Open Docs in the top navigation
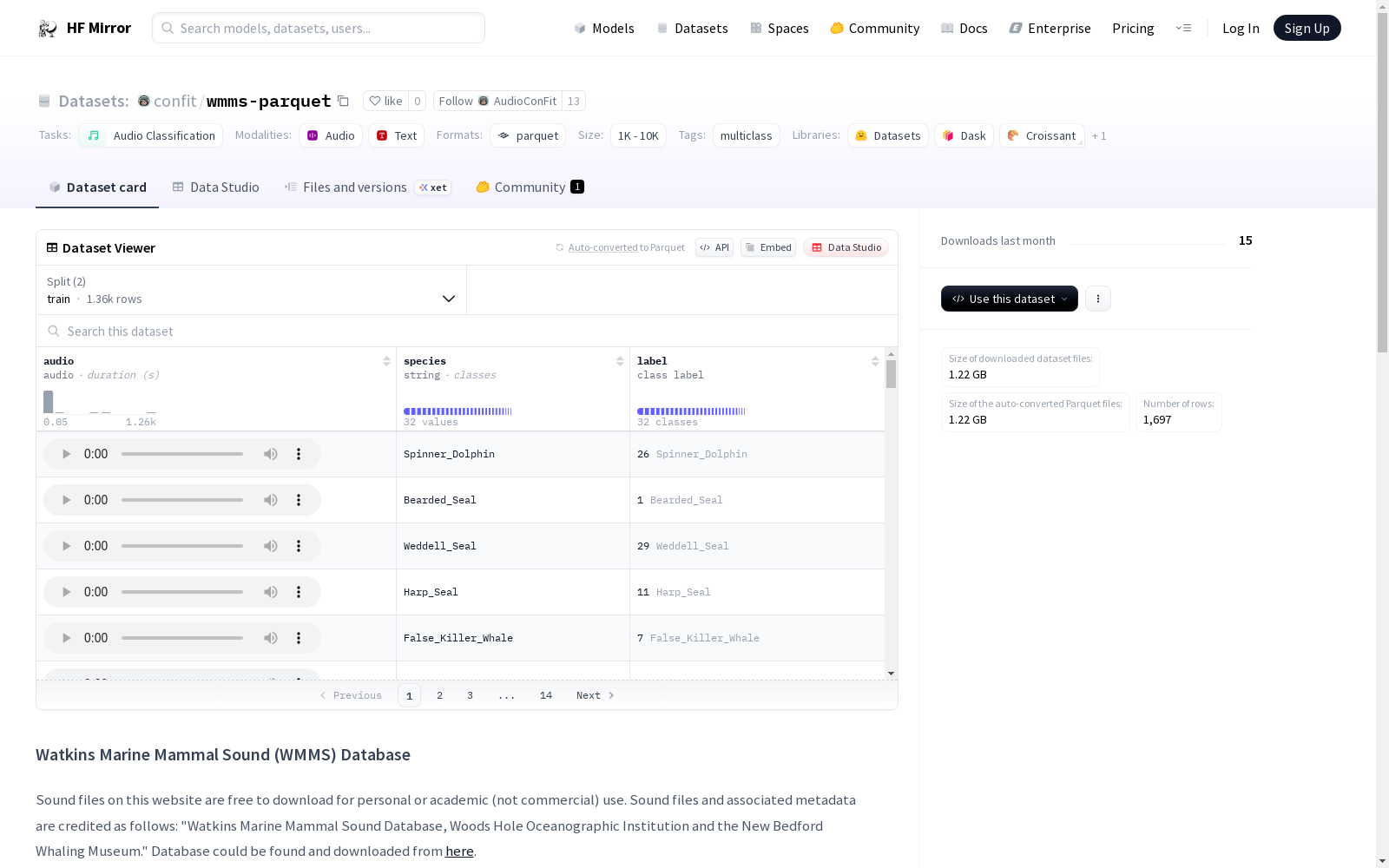The width and height of the screenshot is (1389, 868). [x=964, y=28]
